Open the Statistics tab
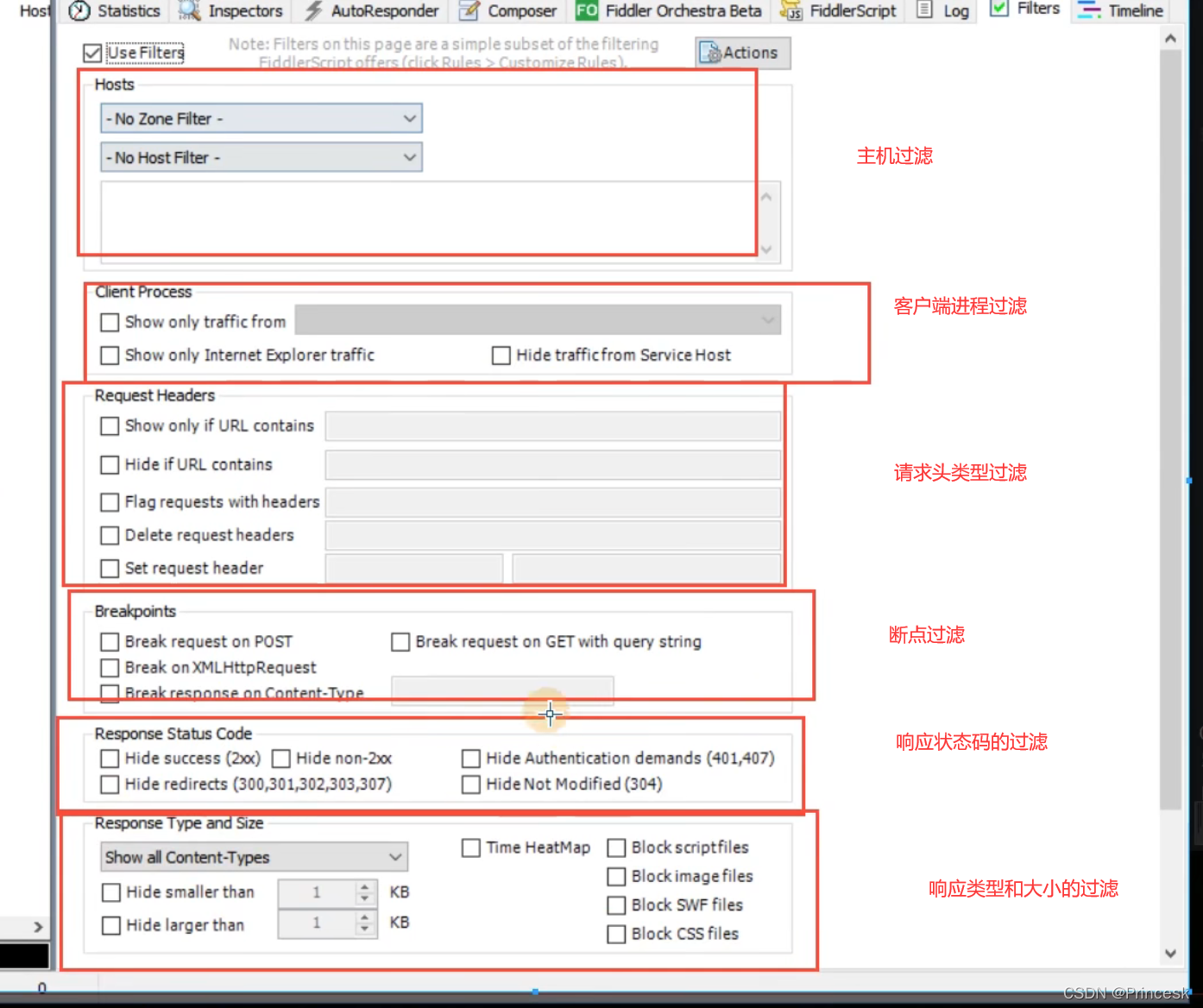The height and width of the screenshot is (1008, 1203). 114,10
